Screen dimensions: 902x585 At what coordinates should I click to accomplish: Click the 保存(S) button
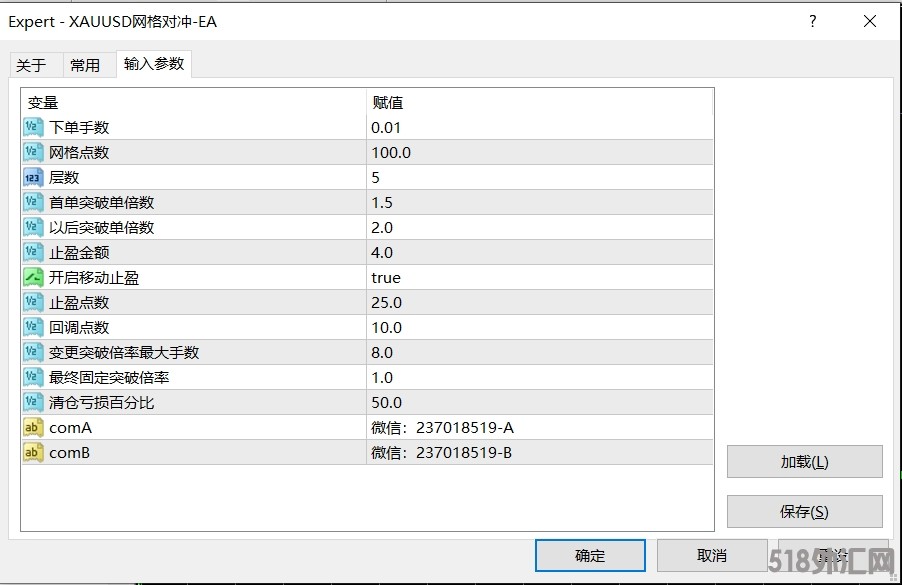804,511
